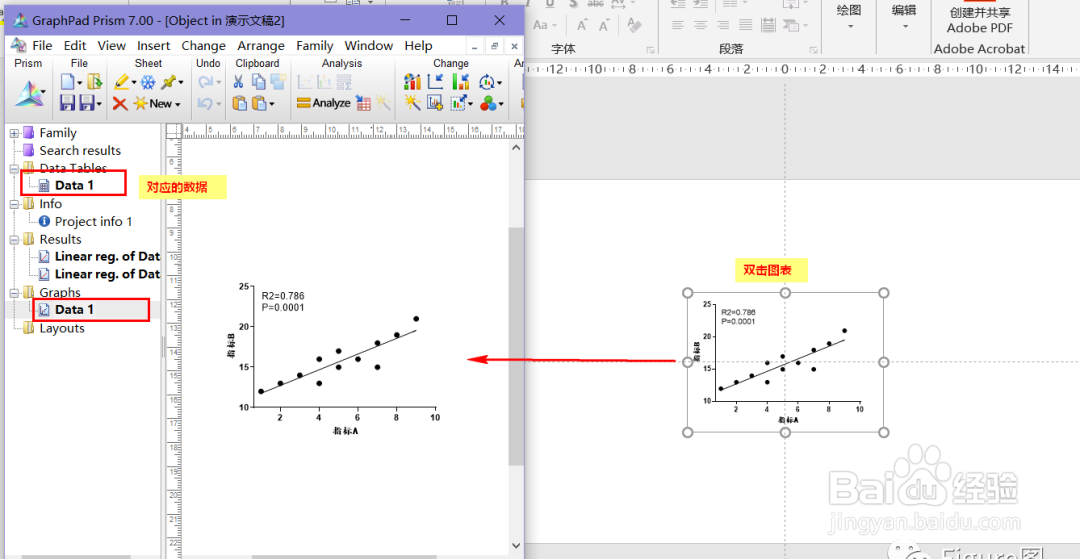Image resolution: width=1080 pixels, height=559 pixels.
Task: Open the Paste options dropdown arrow
Action: (271, 104)
